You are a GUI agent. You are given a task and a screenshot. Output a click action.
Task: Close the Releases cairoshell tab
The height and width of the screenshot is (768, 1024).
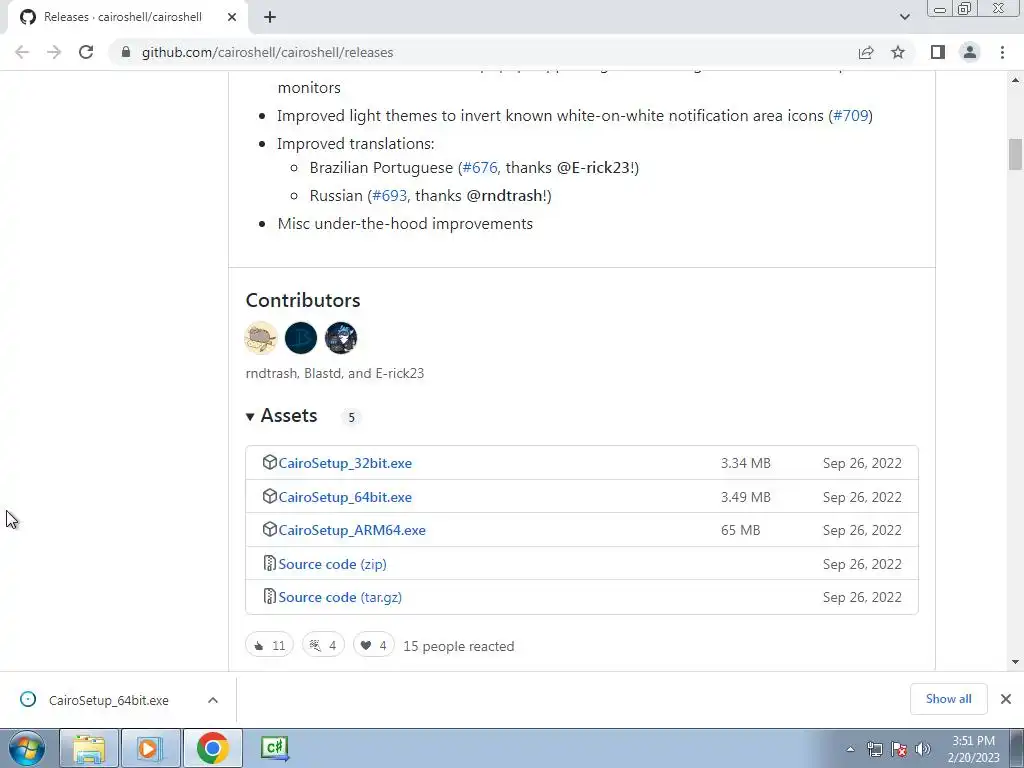[x=232, y=17]
